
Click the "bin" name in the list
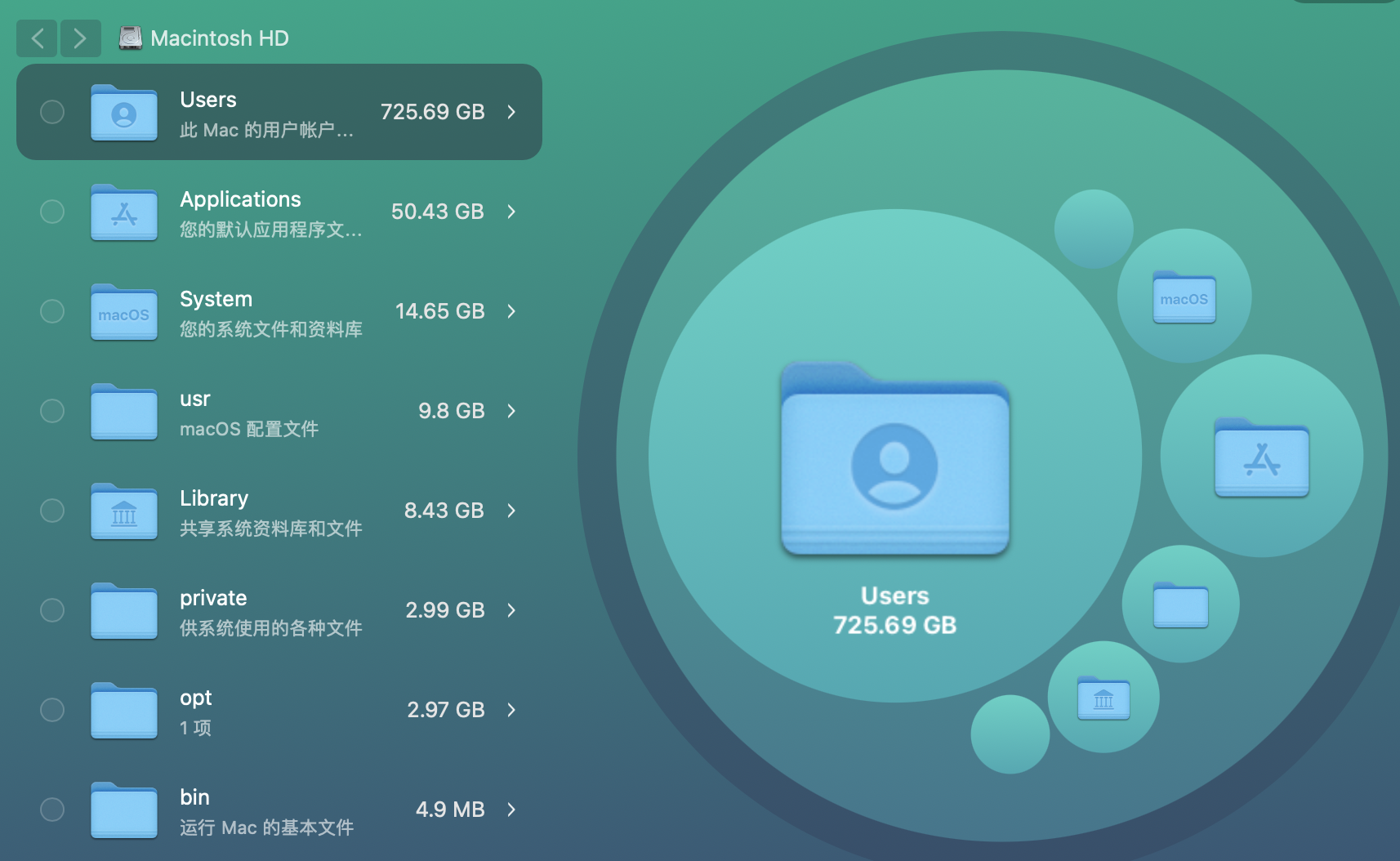point(194,797)
